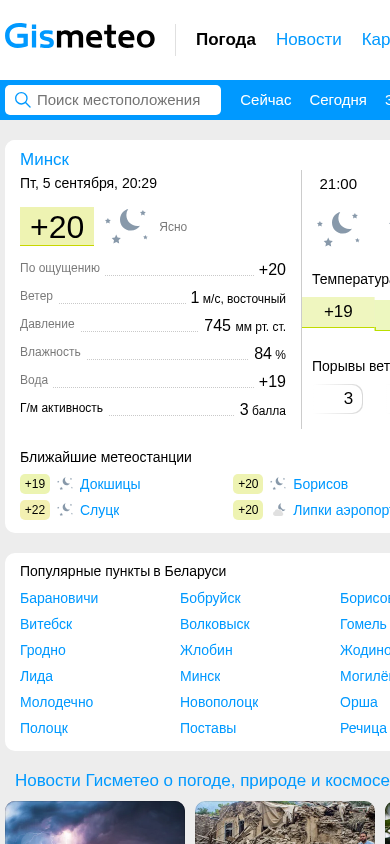Click the +20 current temperature box

pos(57,227)
